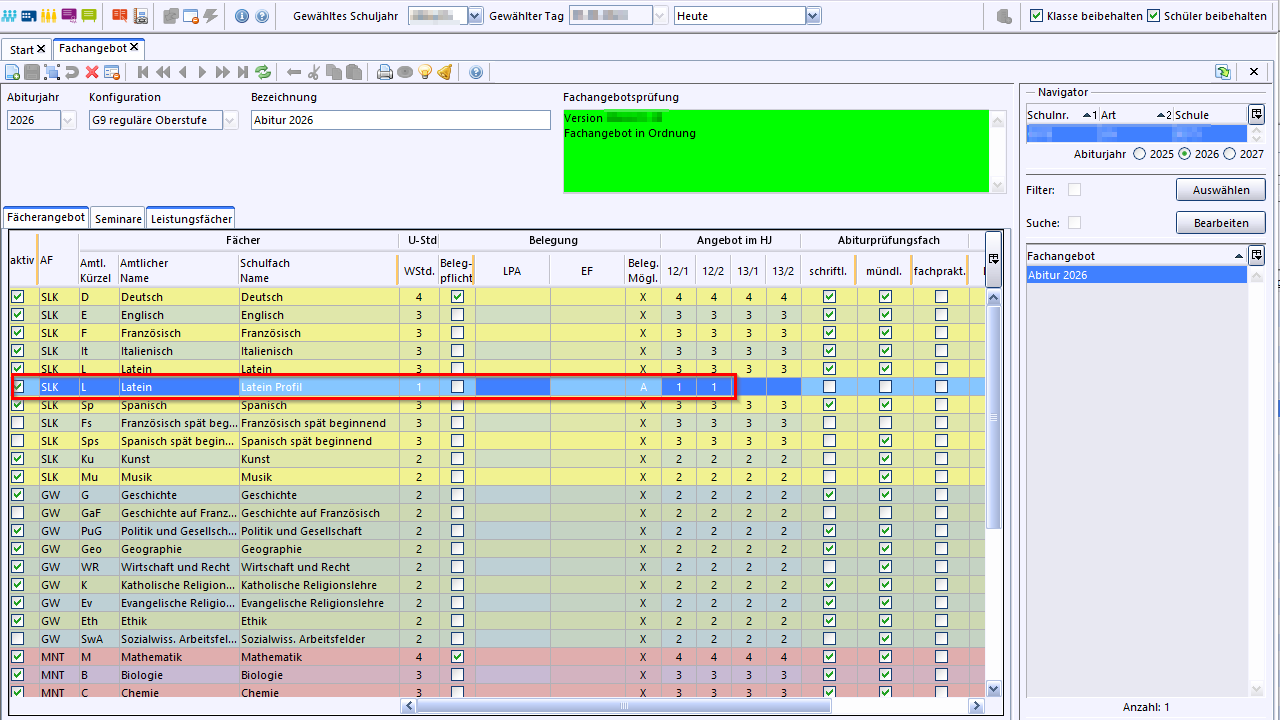The height and width of the screenshot is (720, 1280).
Task: Open the Konfiguration G9 reguläre Oberstufe dropdown
Action: [230, 120]
